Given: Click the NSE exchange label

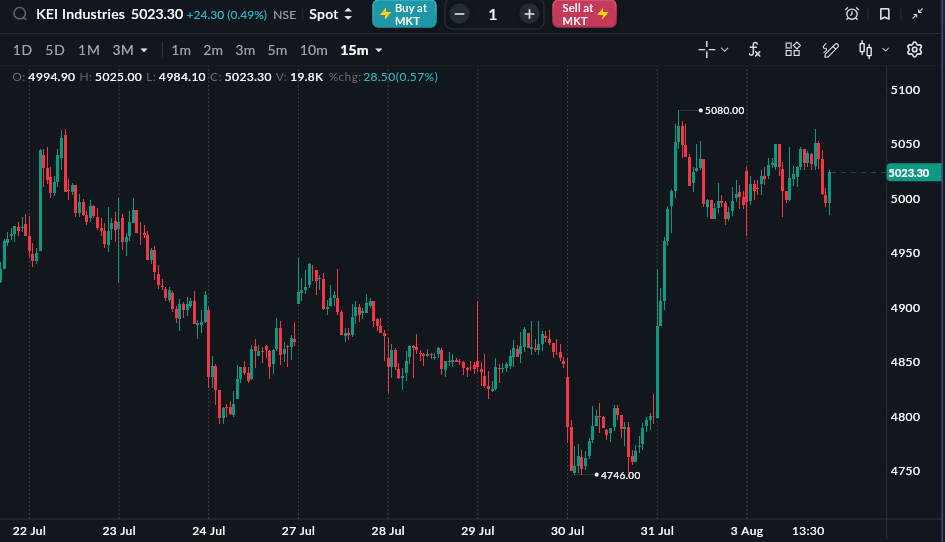Looking at the screenshot, I should [284, 14].
